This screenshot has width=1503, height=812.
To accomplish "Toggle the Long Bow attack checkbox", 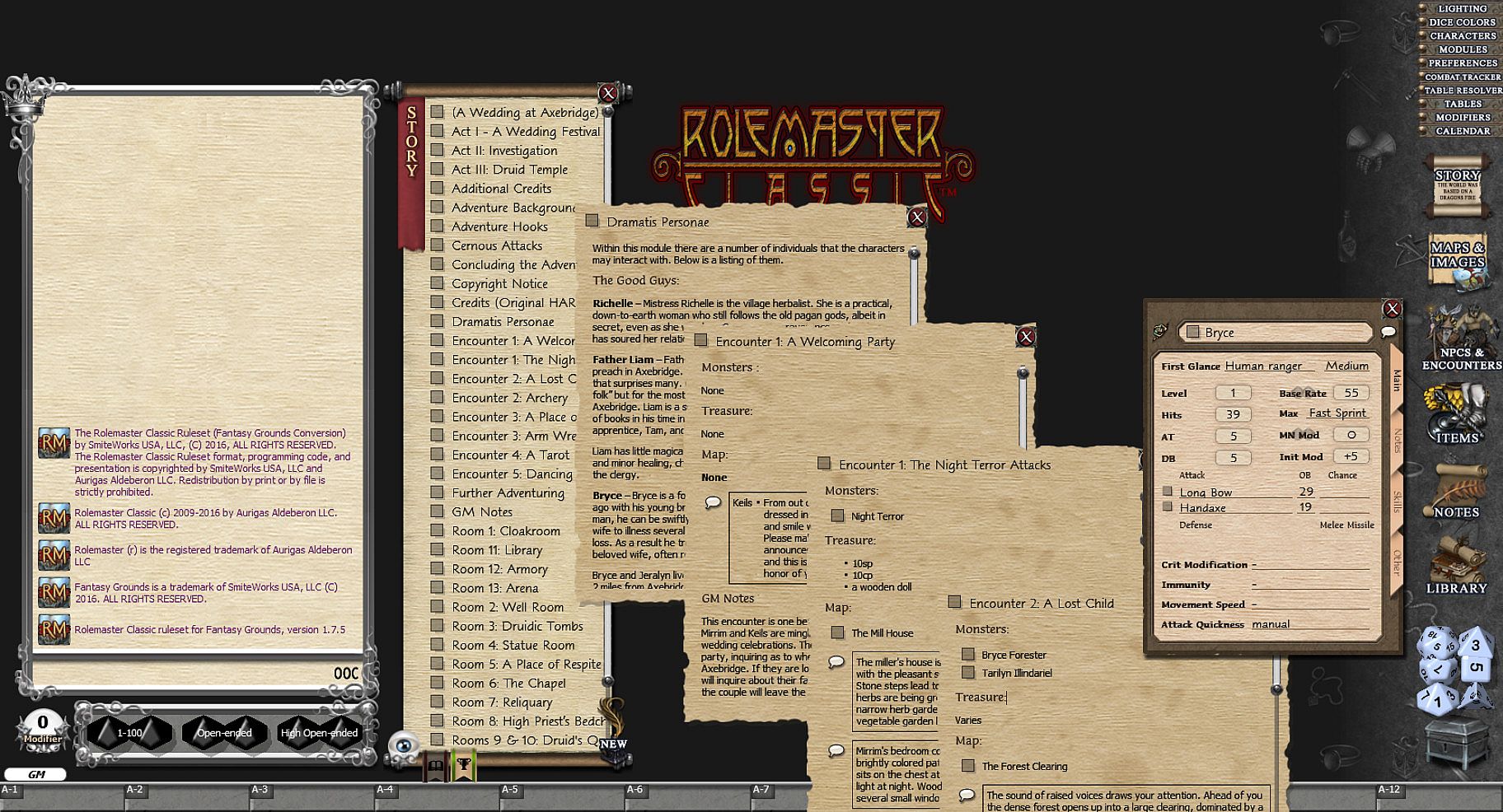I will [1167, 491].
